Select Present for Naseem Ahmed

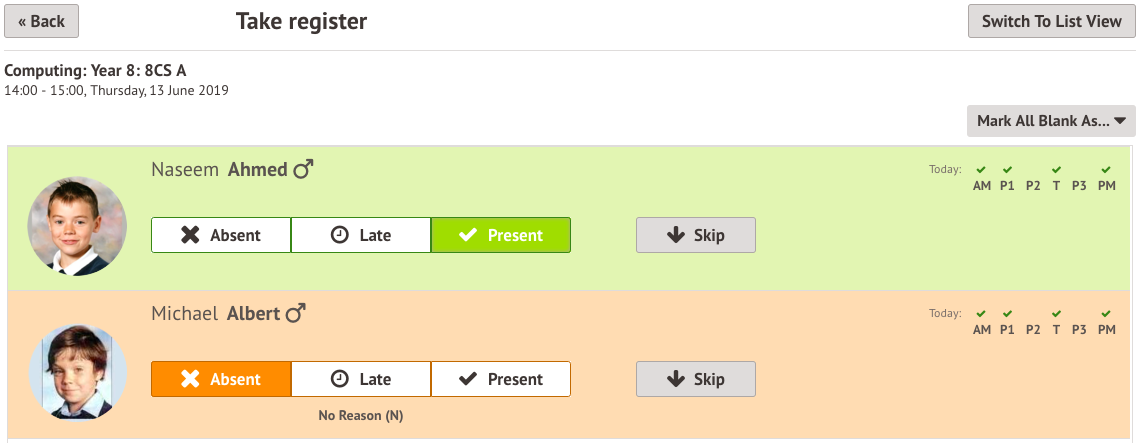[x=501, y=235]
